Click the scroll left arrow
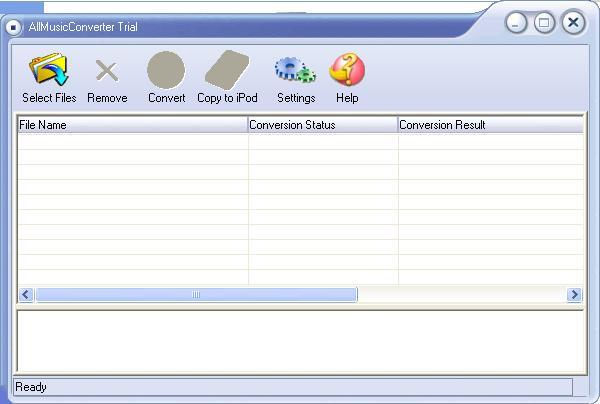This screenshot has height=404, width=600. (x=26, y=295)
